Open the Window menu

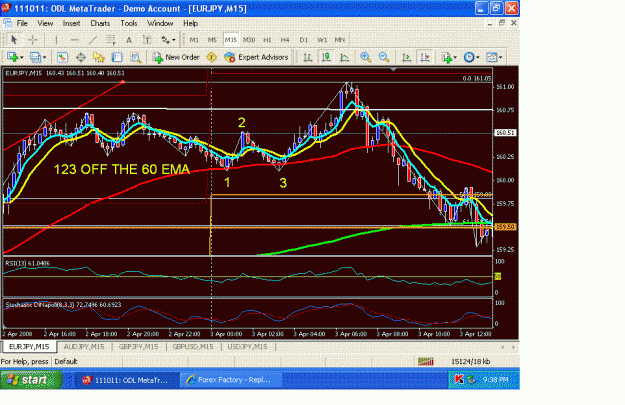(160, 23)
